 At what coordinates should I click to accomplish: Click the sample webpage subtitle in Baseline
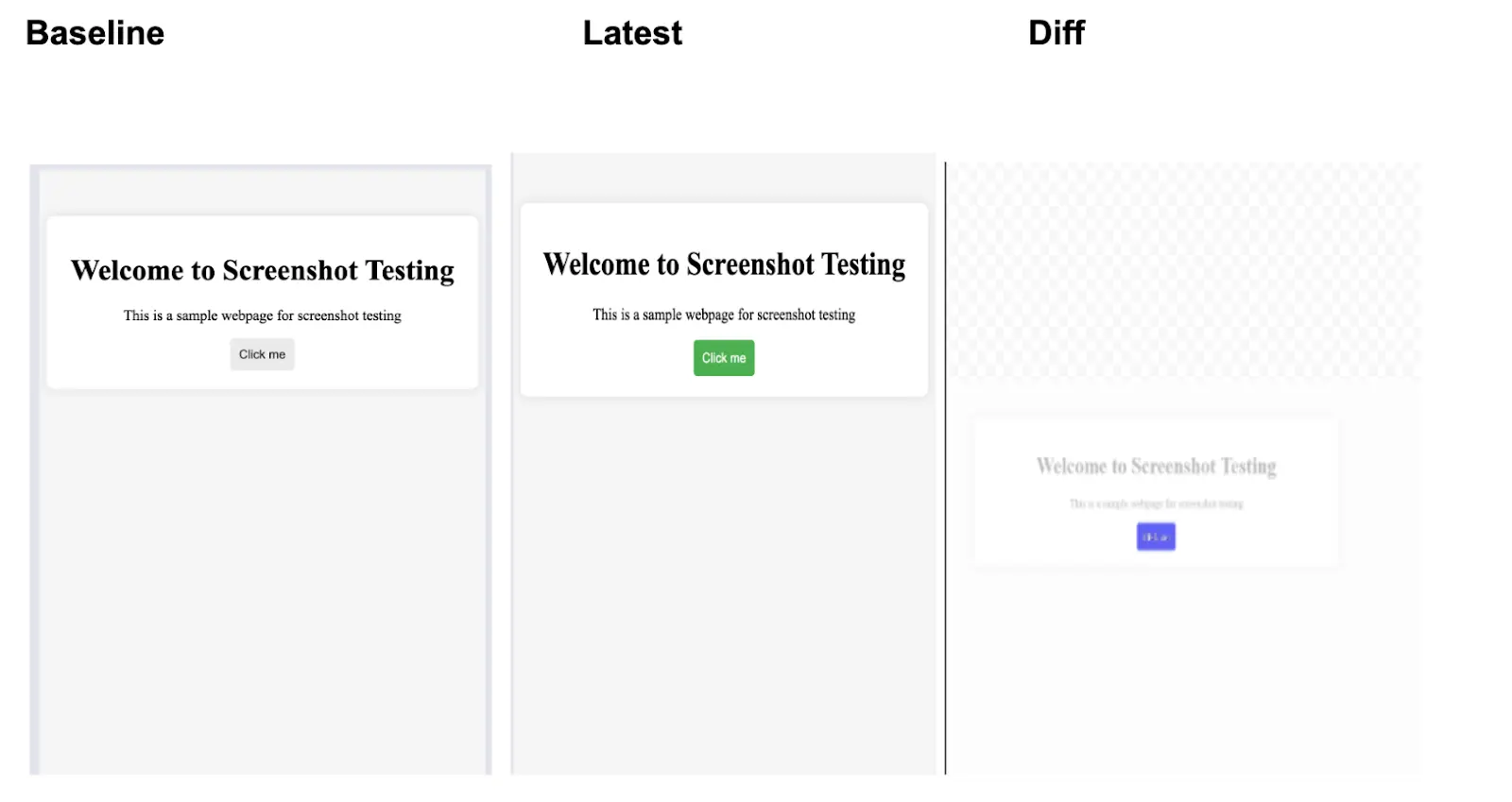[x=262, y=316]
